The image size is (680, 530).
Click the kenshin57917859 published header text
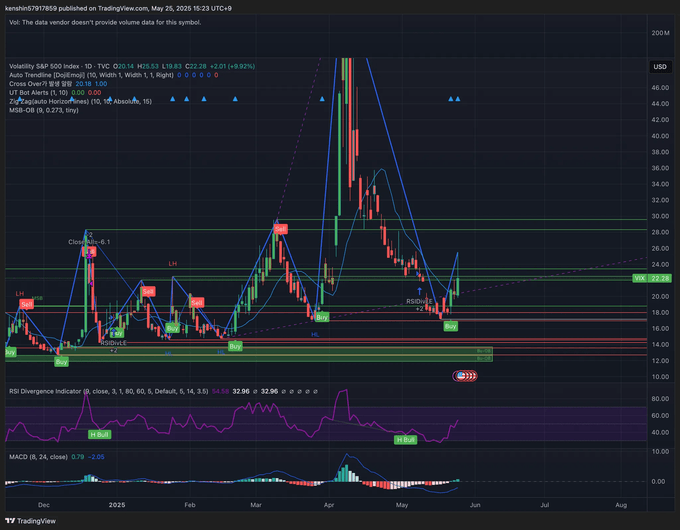pos(118,8)
